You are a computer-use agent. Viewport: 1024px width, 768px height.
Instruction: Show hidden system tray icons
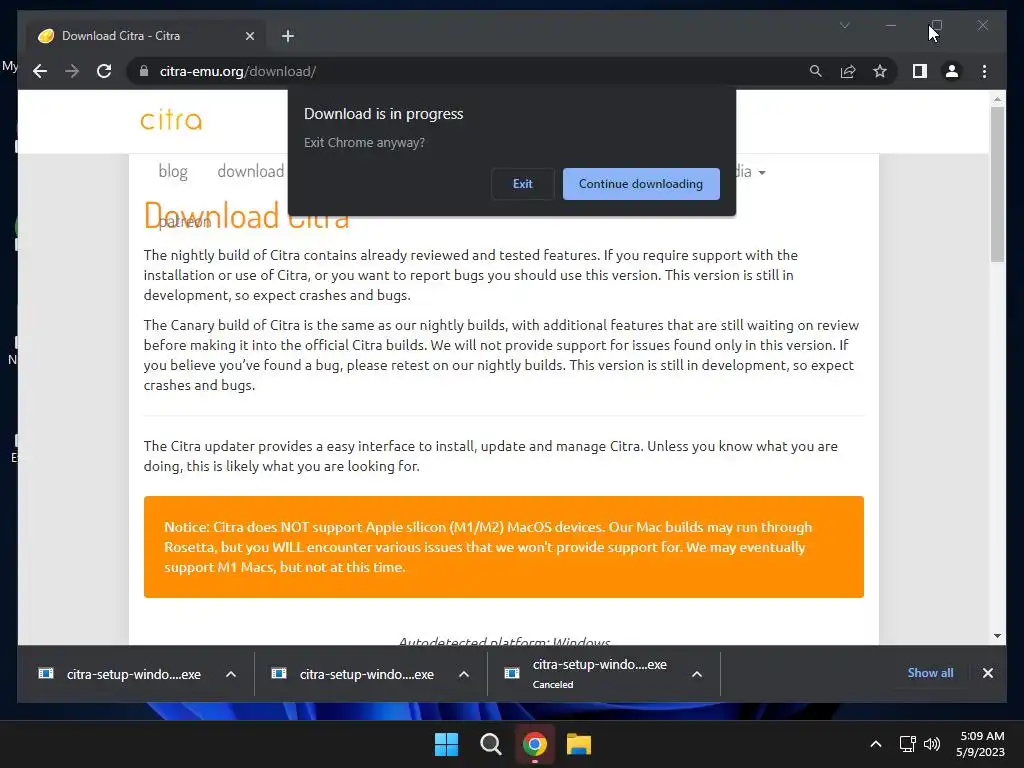tap(876, 744)
